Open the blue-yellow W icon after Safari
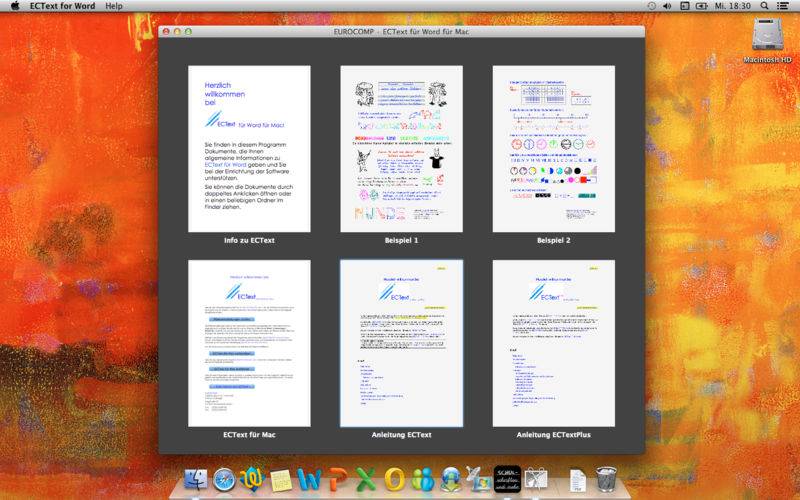Image resolution: width=800 pixels, height=500 pixels. (253, 480)
